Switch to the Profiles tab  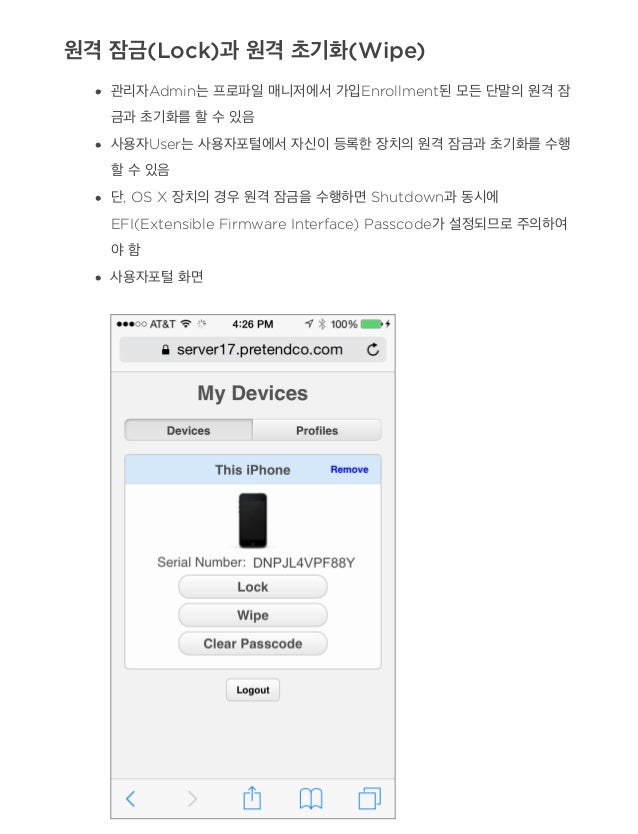(x=317, y=430)
